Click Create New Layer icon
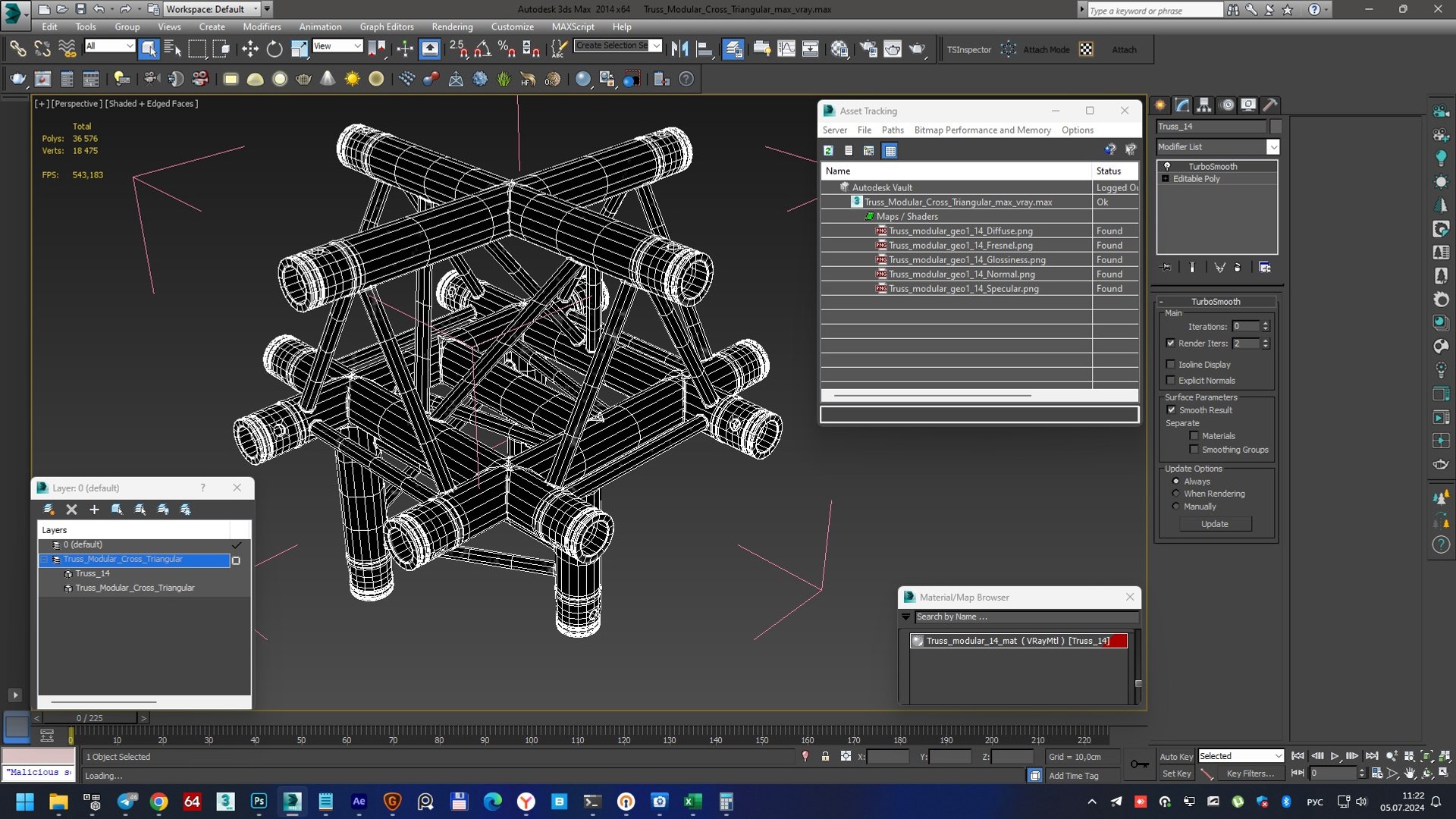This screenshot has height=819, width=1456. 49,510
